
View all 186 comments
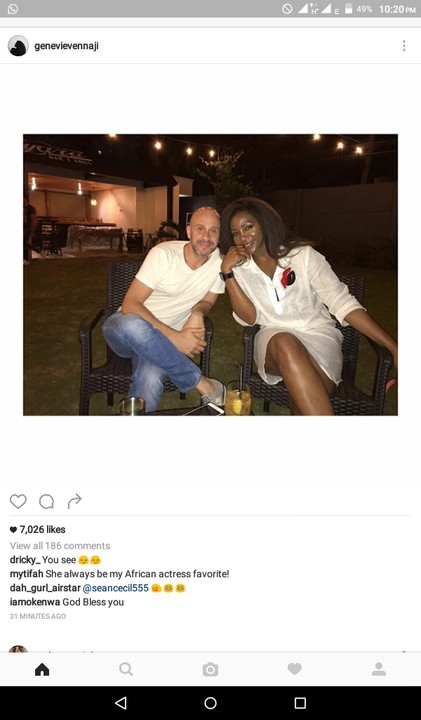coord(60,546)
